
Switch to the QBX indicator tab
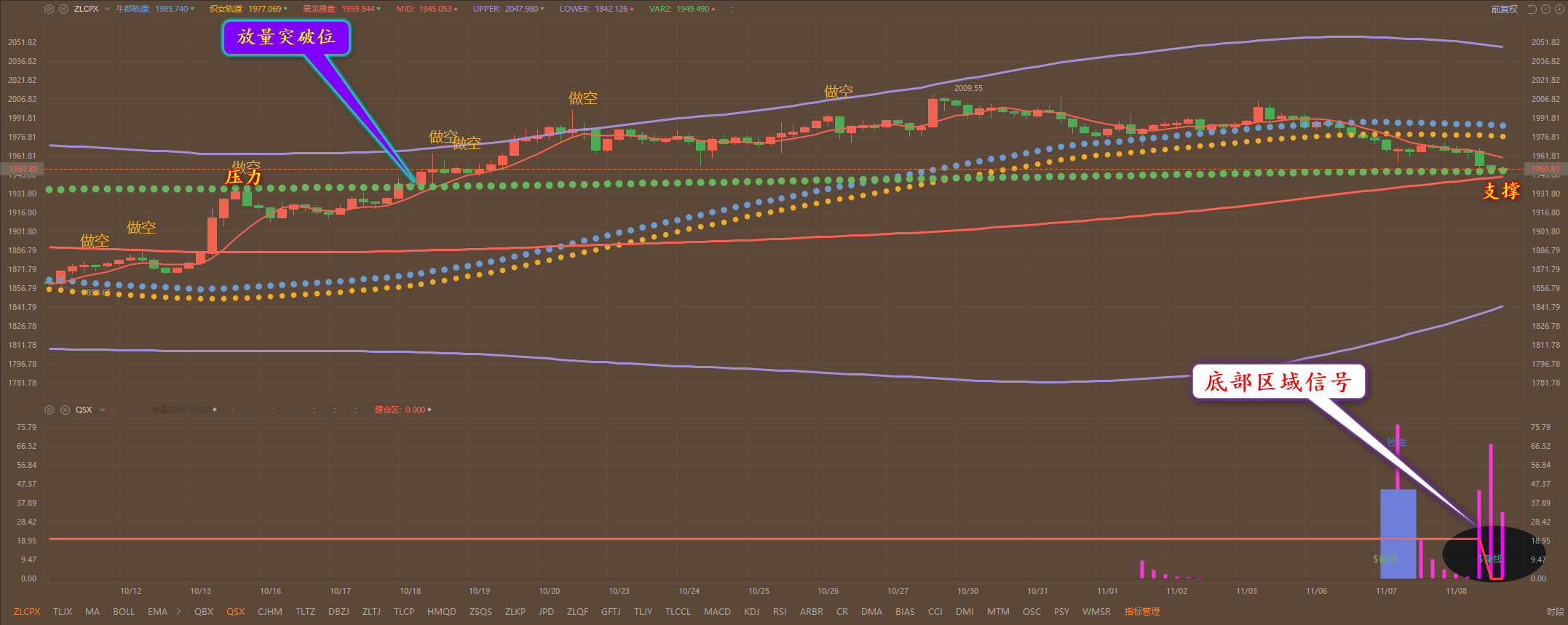coord(204,612)
